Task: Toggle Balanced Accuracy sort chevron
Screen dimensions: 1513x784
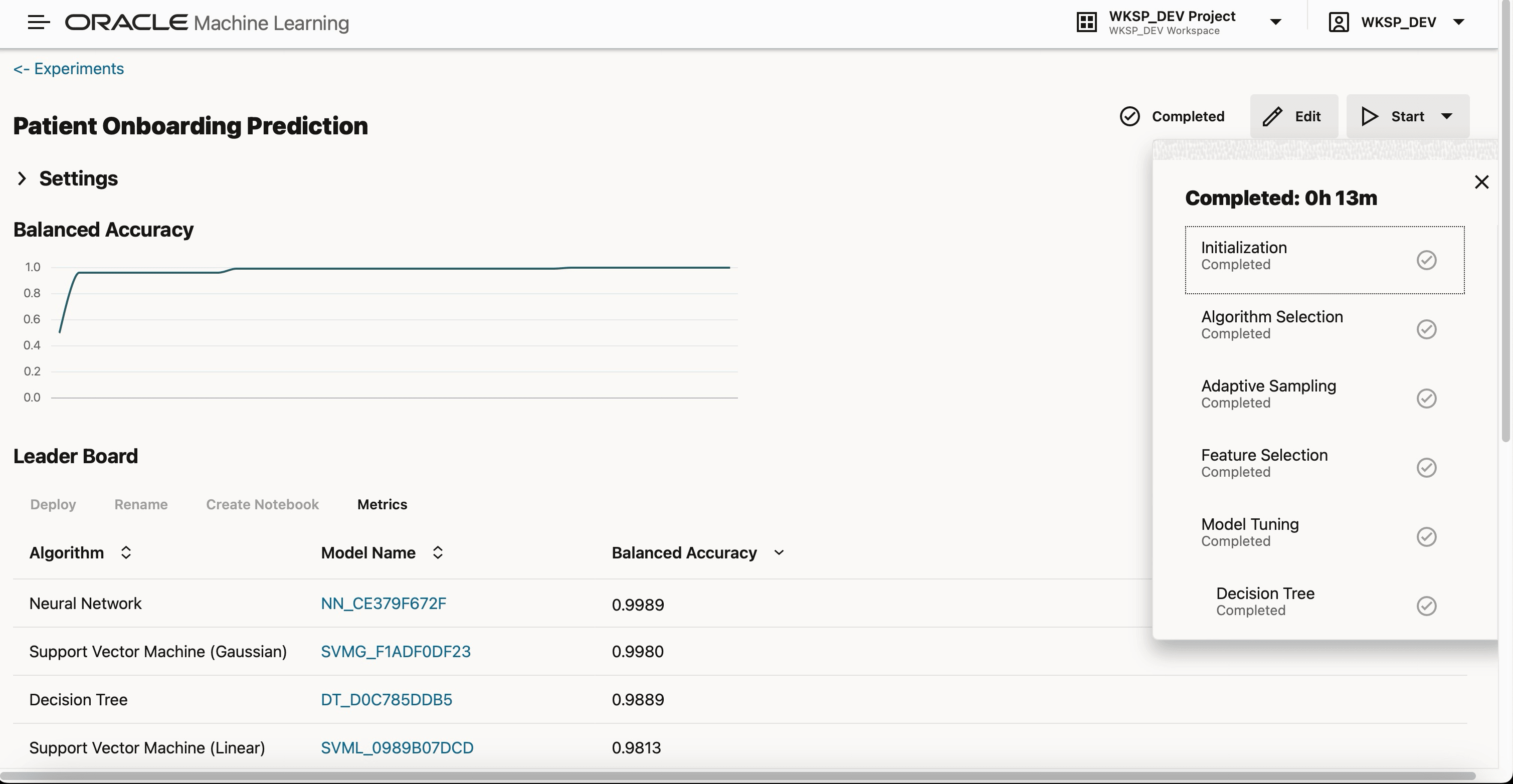Action: pyautogui.click(x=779, y=552)
